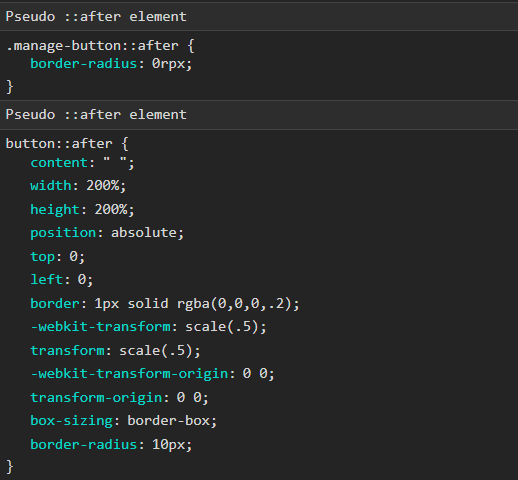Click the border-radius property in .manage-button rule
Viewport: 518px width, 480px height.
pos(84,63)
